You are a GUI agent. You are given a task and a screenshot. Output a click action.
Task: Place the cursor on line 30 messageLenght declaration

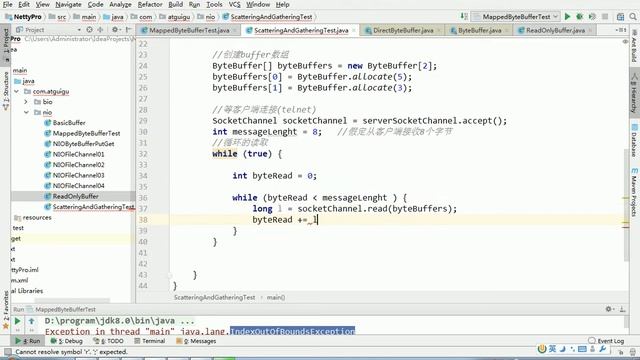coord(264,132)
